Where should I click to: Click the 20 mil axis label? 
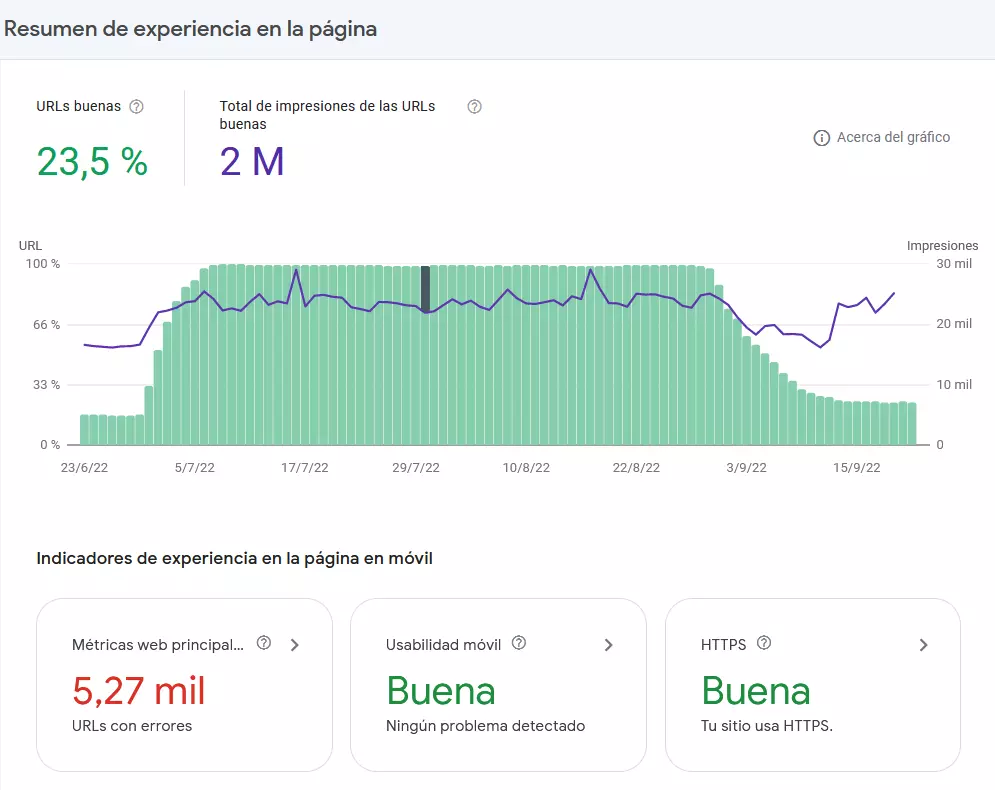pyautogui.click(x=954, y=324)
